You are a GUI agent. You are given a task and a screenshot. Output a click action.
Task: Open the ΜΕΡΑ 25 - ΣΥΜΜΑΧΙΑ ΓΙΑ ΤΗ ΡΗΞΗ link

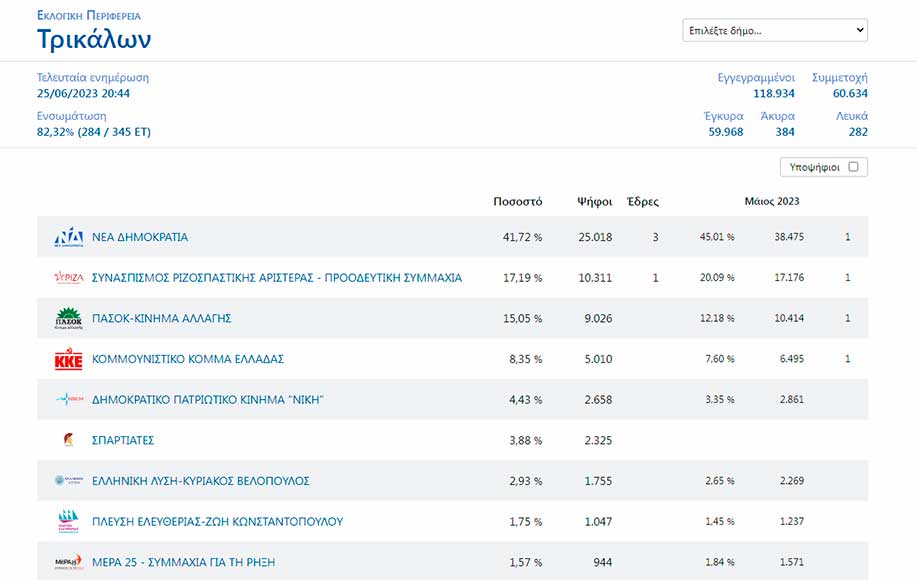(183, 562)
